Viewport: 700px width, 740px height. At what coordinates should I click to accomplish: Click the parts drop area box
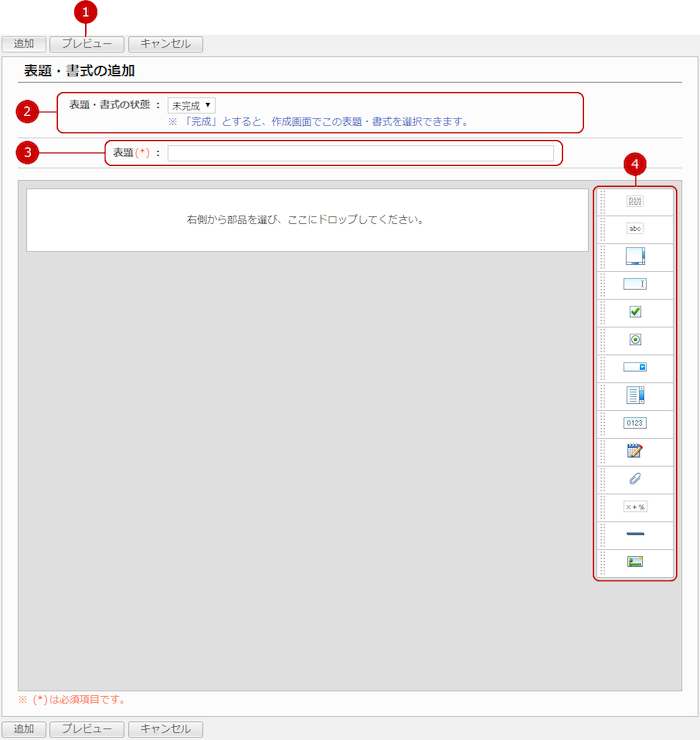(x=306, y=219)
